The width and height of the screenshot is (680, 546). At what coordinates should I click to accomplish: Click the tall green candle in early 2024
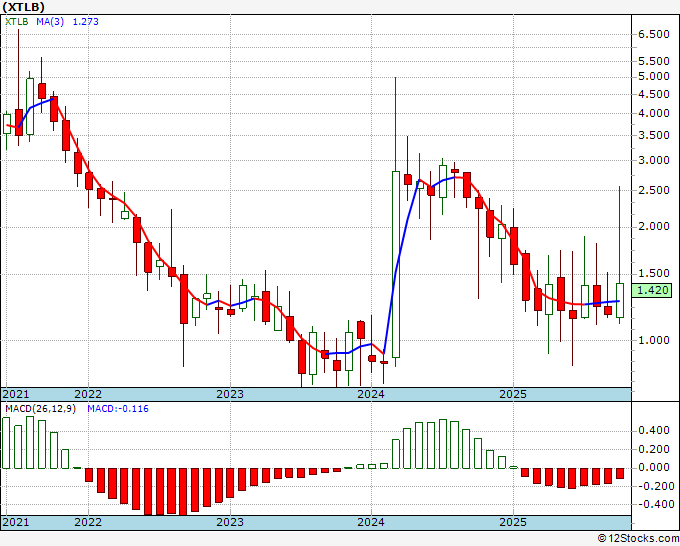pos(396,264)
